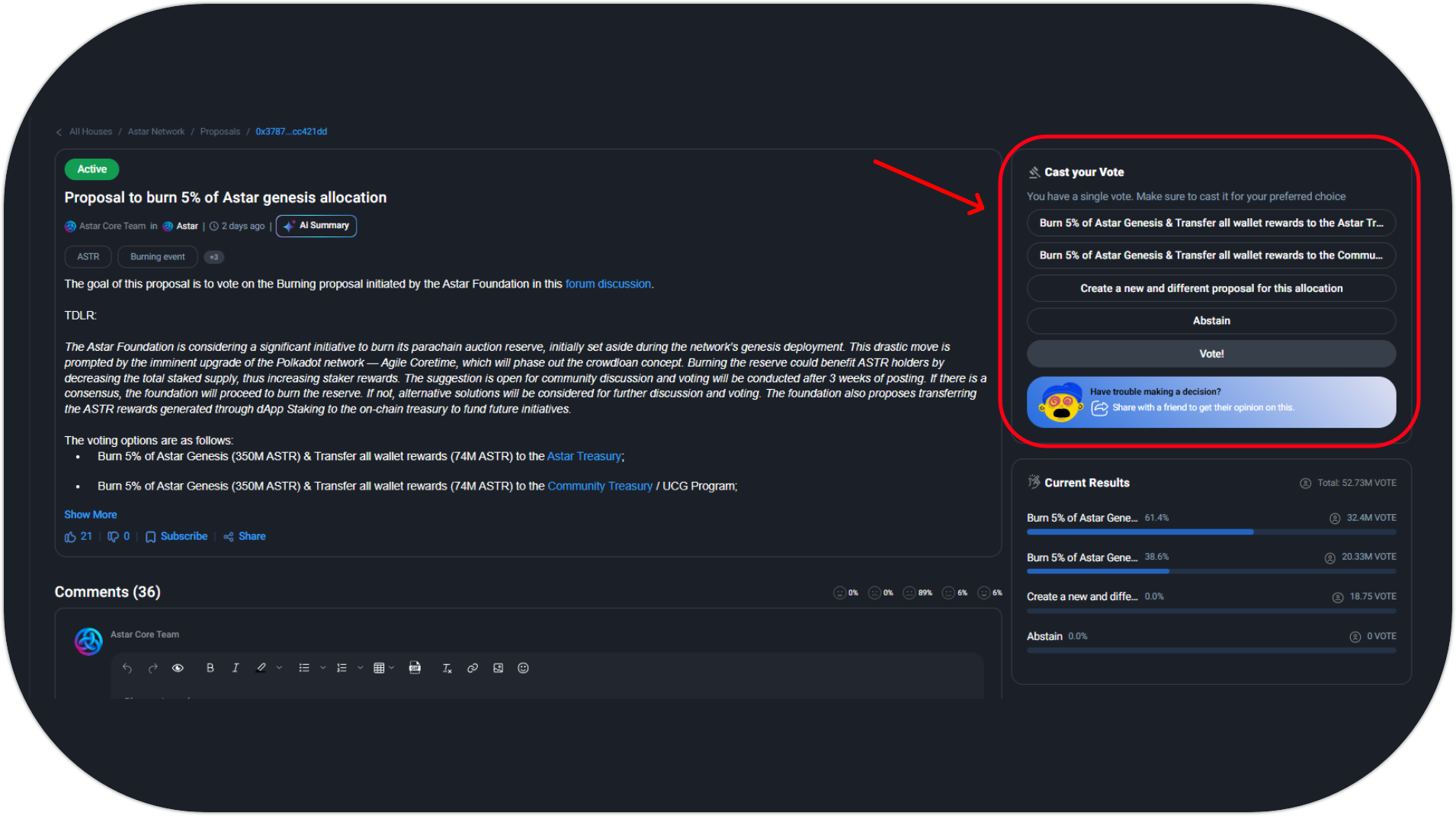Click the Bold formatting icon

click(x=210, y=668)
